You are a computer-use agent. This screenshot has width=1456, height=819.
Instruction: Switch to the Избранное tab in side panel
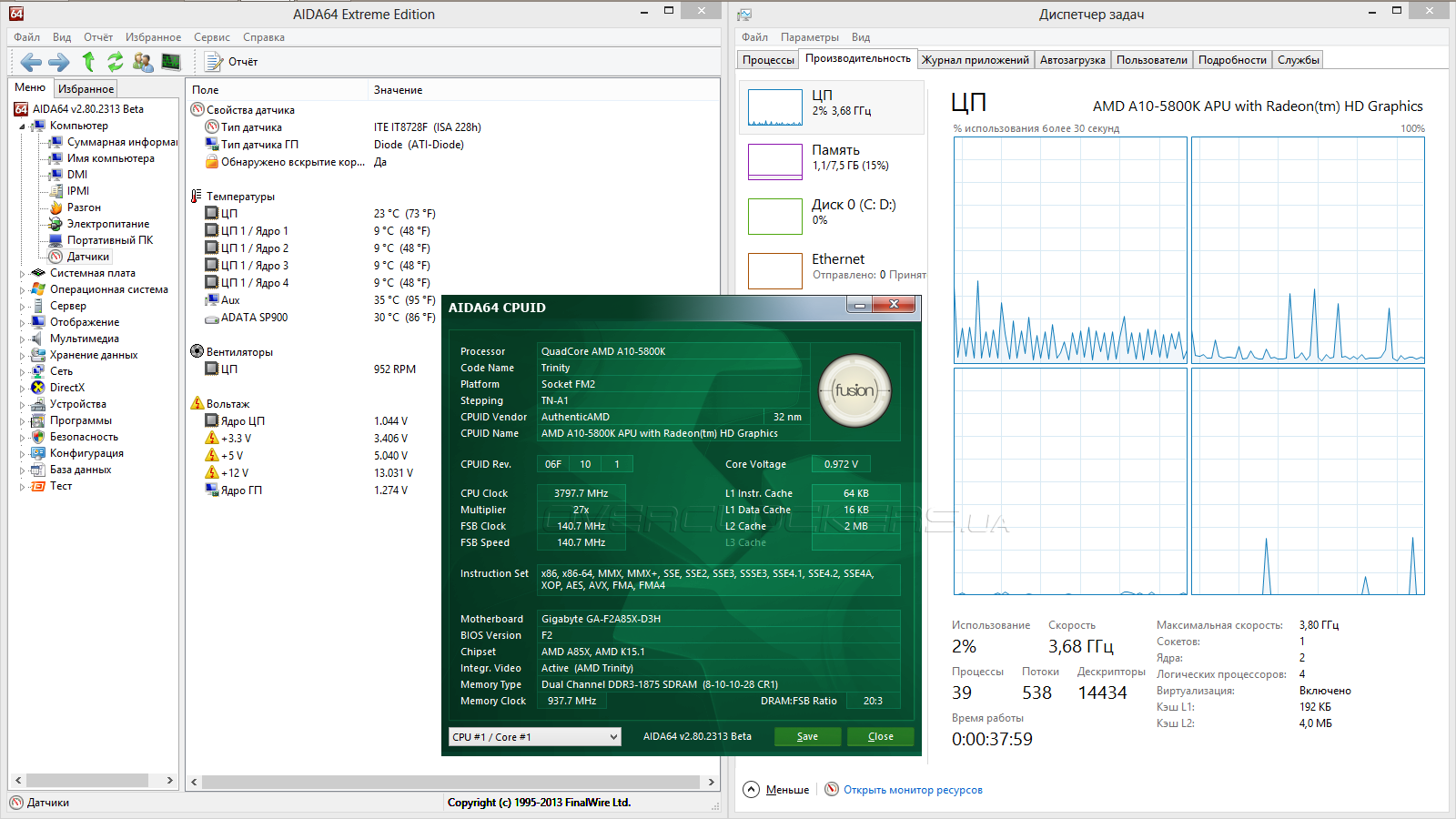click(86, 89)
